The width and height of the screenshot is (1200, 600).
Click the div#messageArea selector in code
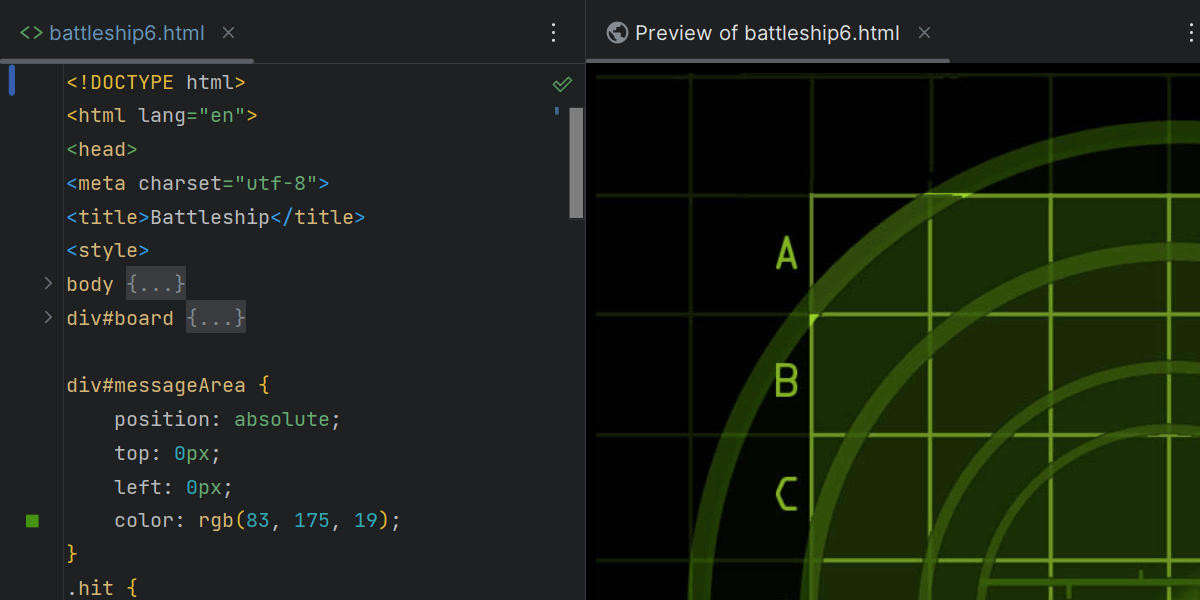pyautogui.click(x=156, y=386)
